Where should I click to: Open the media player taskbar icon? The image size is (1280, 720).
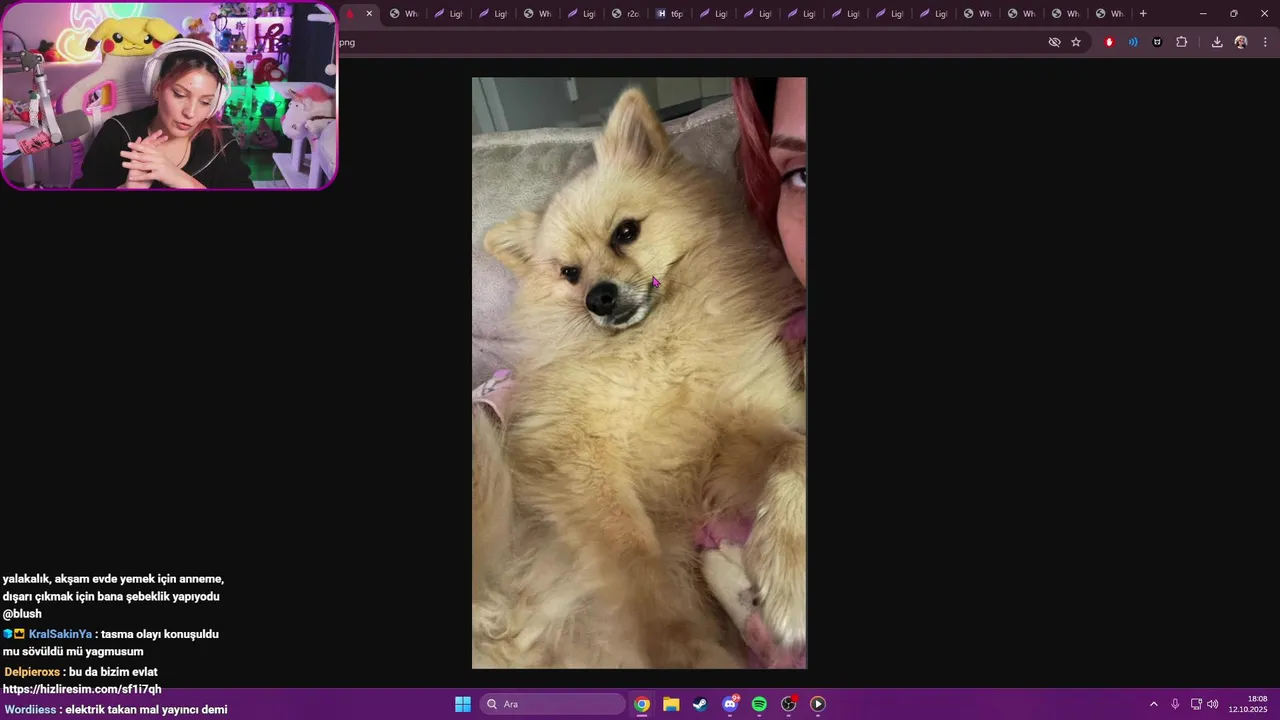[818, 704]
